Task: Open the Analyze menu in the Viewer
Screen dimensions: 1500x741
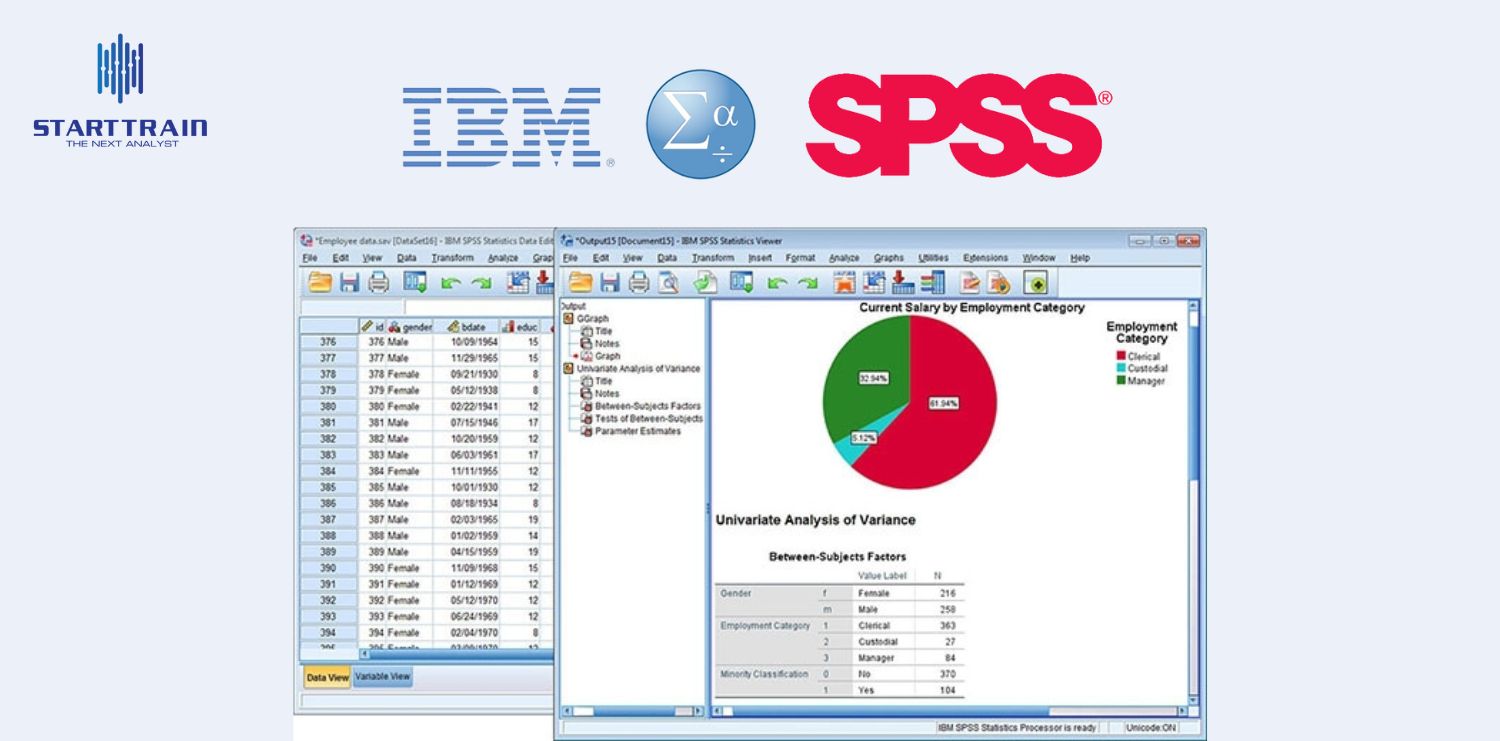Action: pyautogui.click(x=847, y=258)
